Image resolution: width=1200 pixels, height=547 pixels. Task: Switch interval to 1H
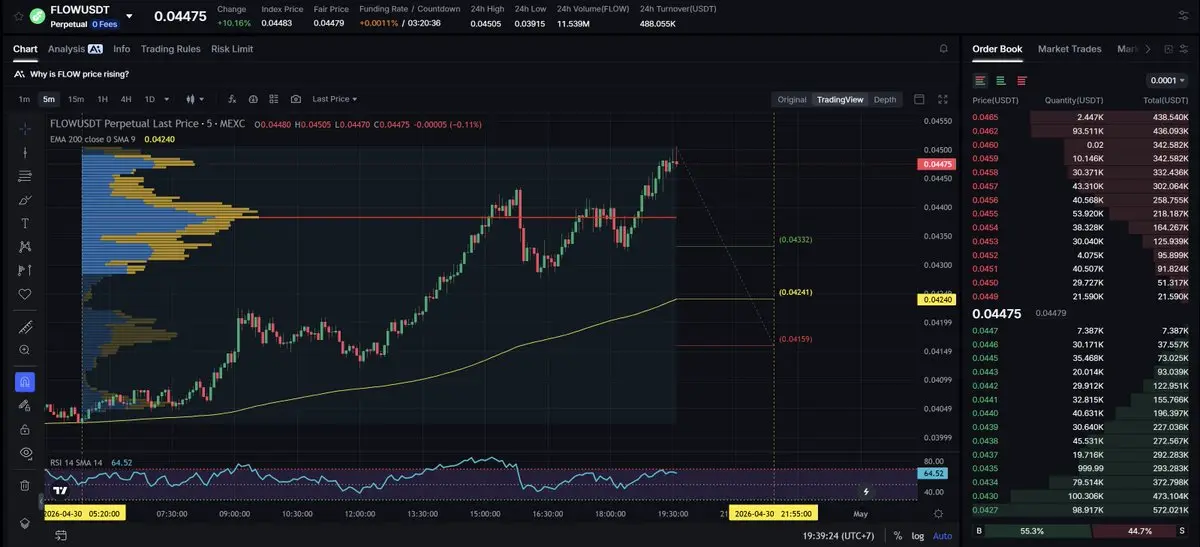(102, 99)
